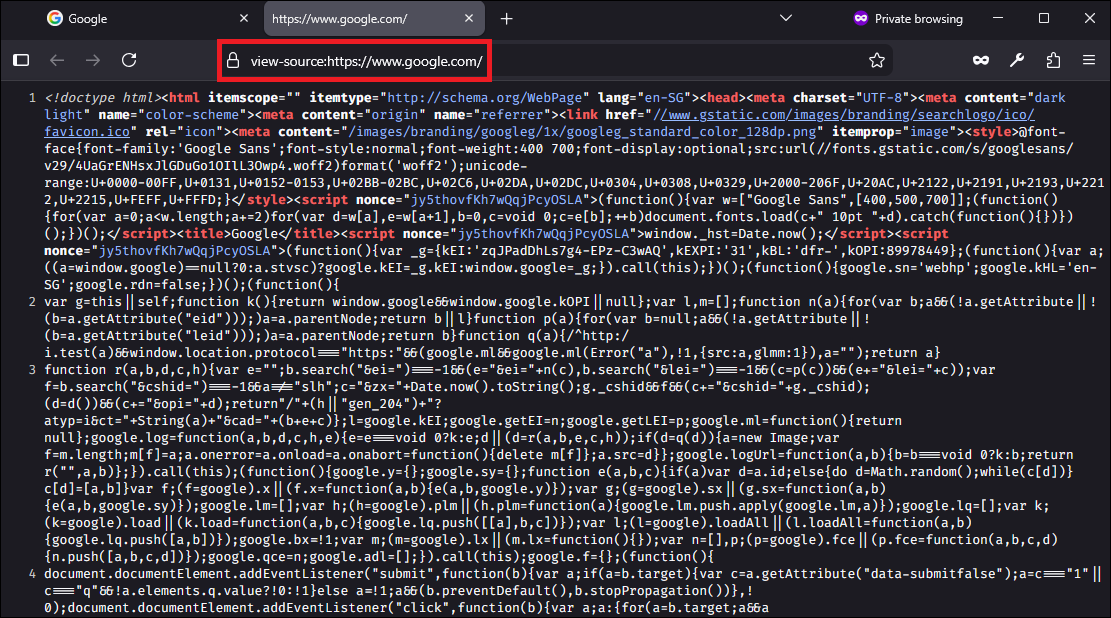Open the extensions puzzle icon
Image resolution: width=1111 pixels, height=618 pixels.
pyautogui.click(x=1053, y=60)
